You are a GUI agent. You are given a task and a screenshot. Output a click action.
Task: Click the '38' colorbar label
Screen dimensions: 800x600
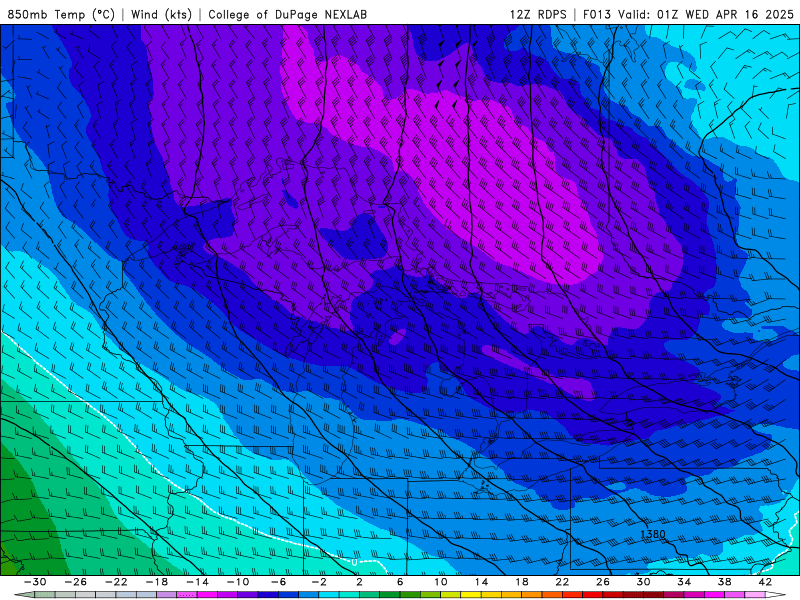pyautogui.click(x=724, y=582)
